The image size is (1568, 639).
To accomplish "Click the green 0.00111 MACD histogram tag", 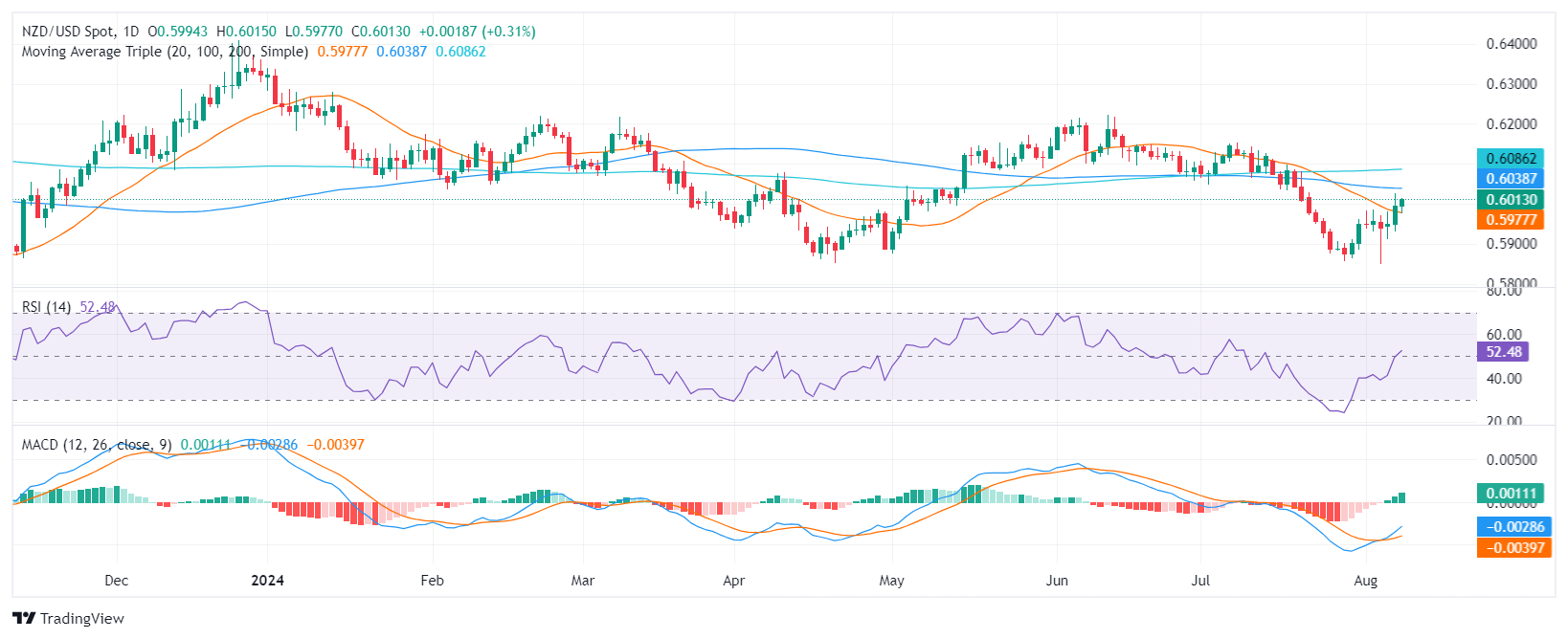I will [x=1511, y=494].
